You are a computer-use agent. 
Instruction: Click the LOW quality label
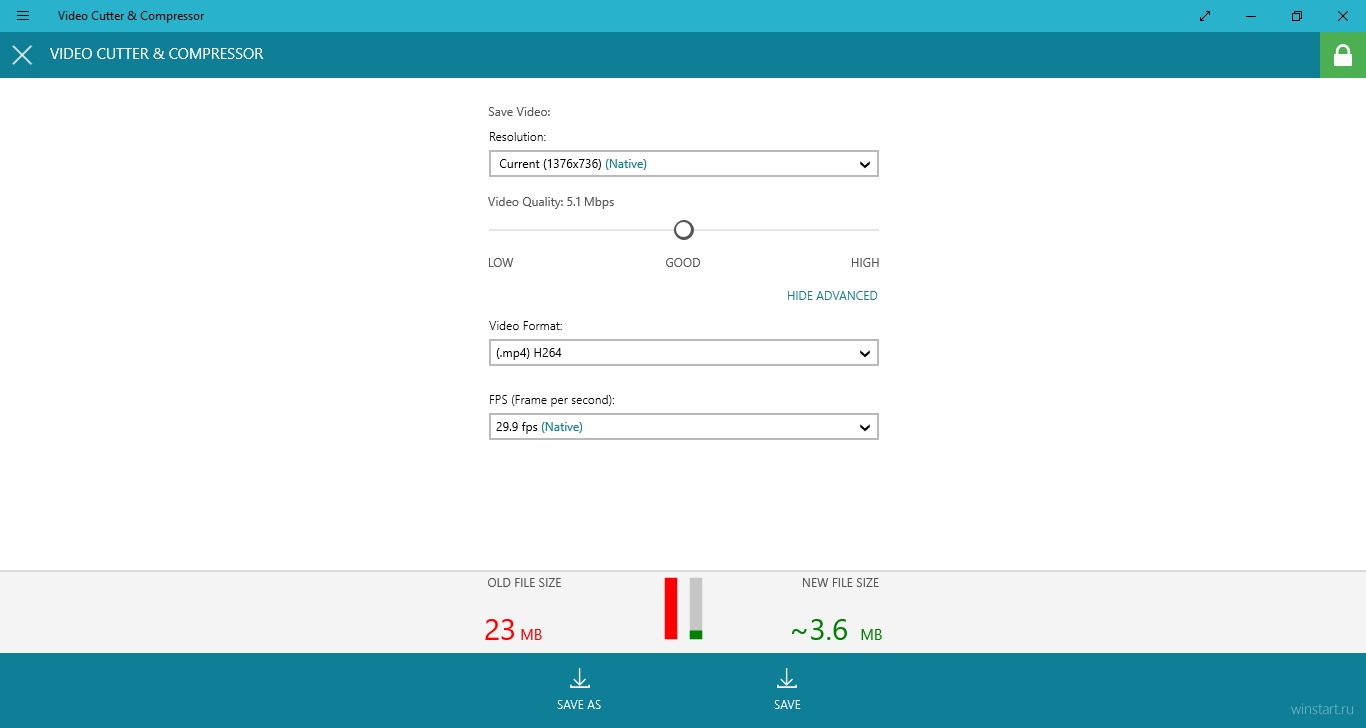tap(500, 263)
